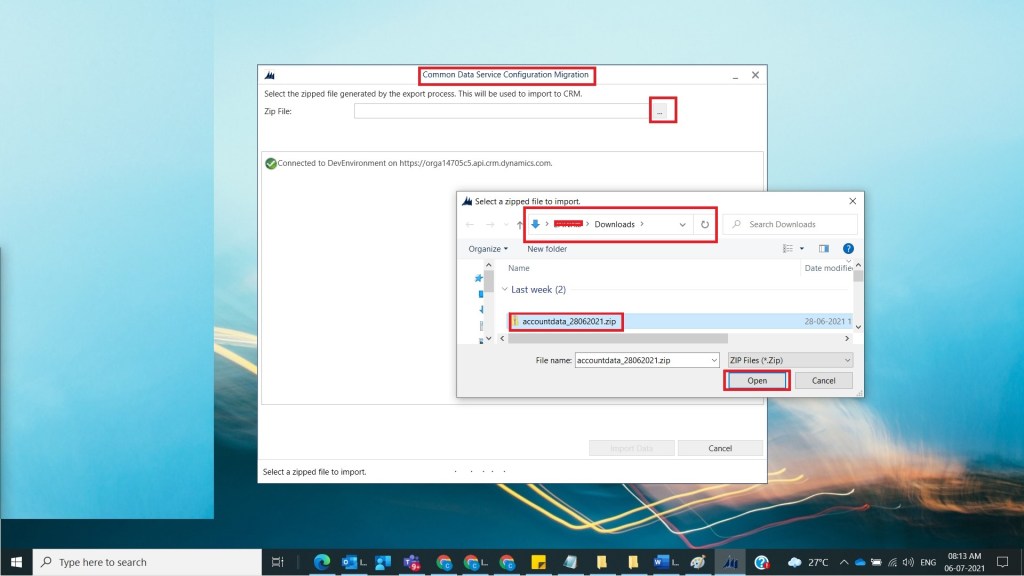
Task: Open Microsoft Teams from the taskbar
Action: [411, 562]
